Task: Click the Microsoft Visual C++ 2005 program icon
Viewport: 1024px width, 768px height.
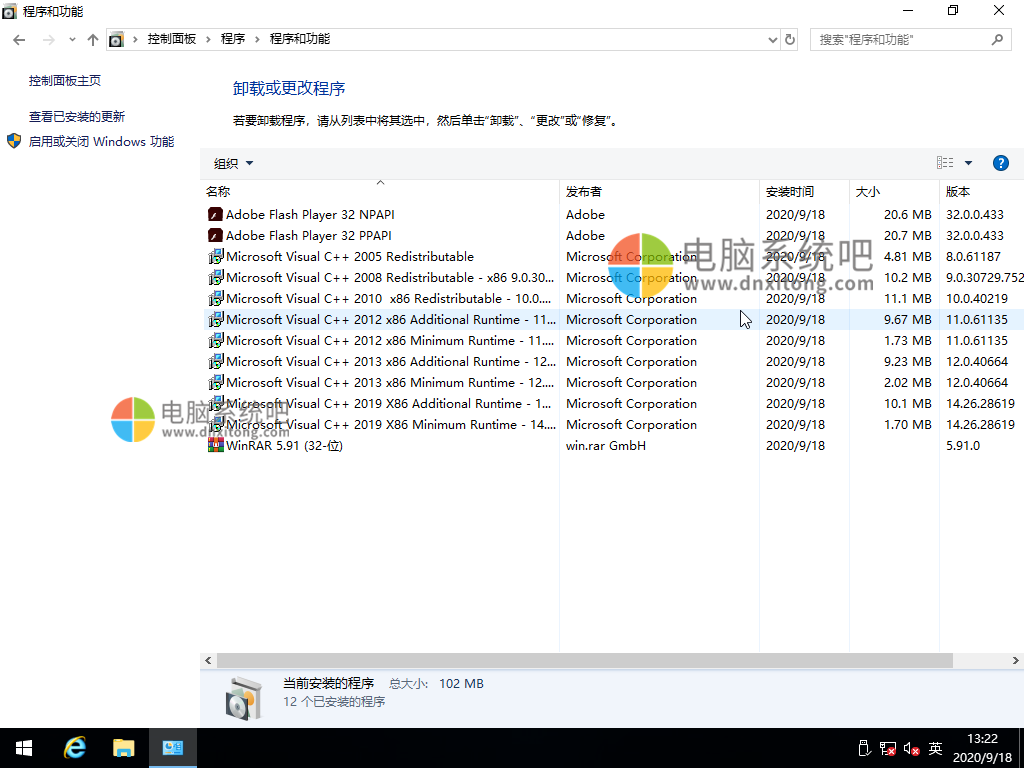Action: click(215, 256)
